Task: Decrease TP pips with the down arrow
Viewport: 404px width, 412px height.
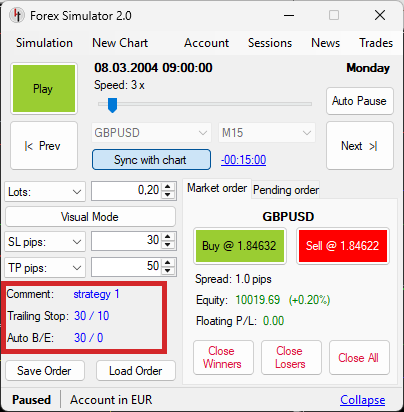Action: coord(168,271)
